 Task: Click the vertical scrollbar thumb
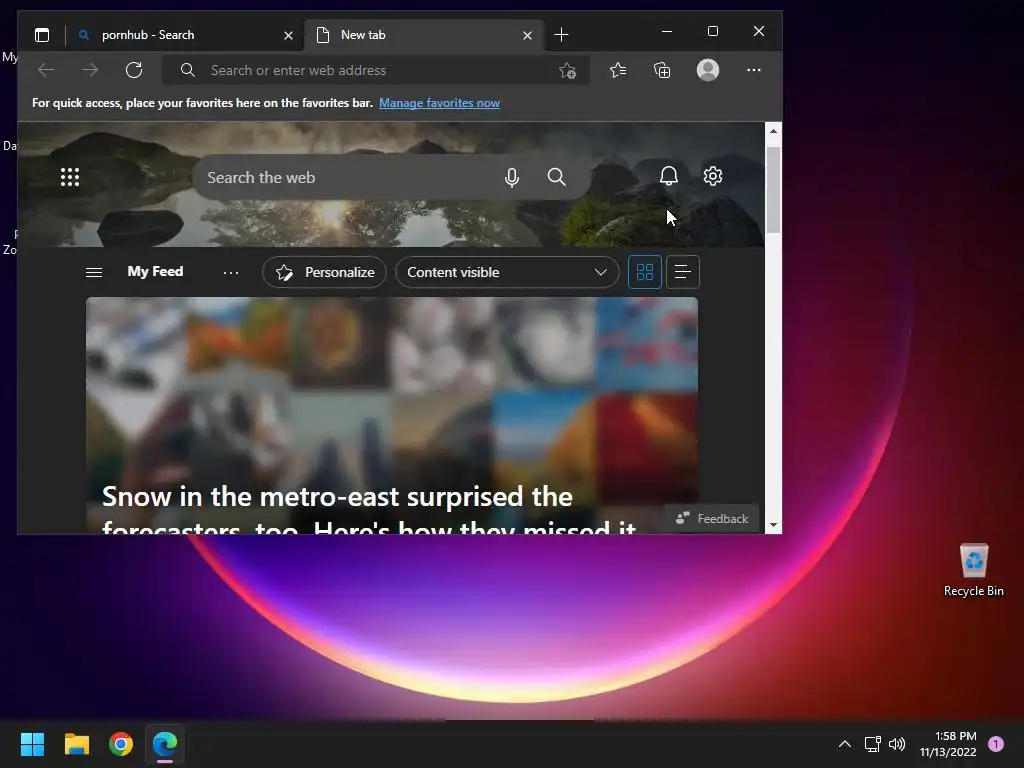tap(773, 190)
